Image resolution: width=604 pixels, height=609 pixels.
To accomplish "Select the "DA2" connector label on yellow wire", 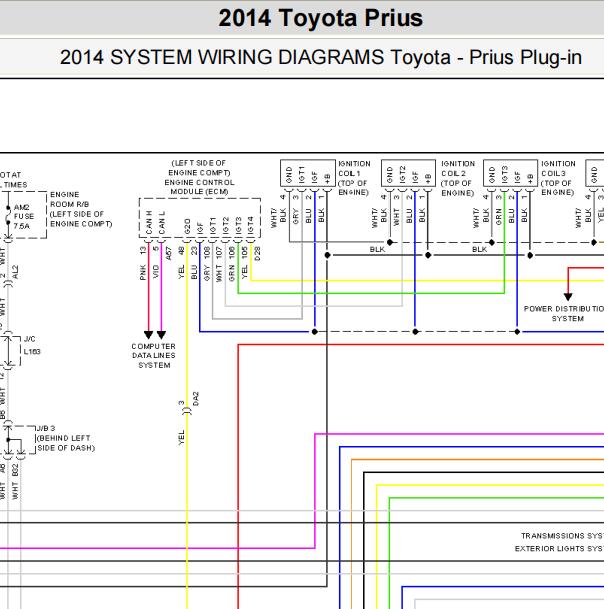I will coord(195,399).
